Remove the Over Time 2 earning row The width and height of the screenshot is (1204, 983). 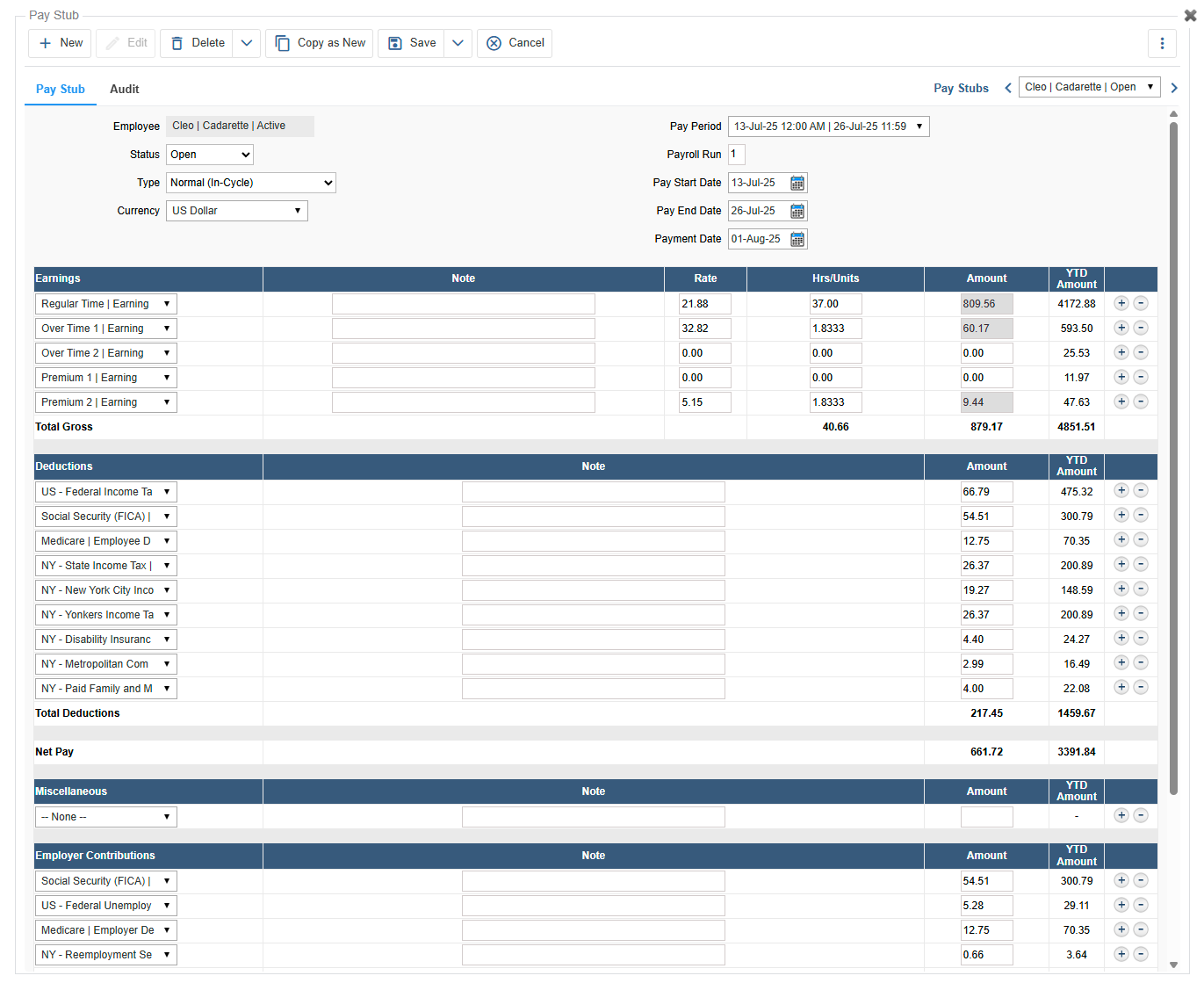click(1141, 351)
